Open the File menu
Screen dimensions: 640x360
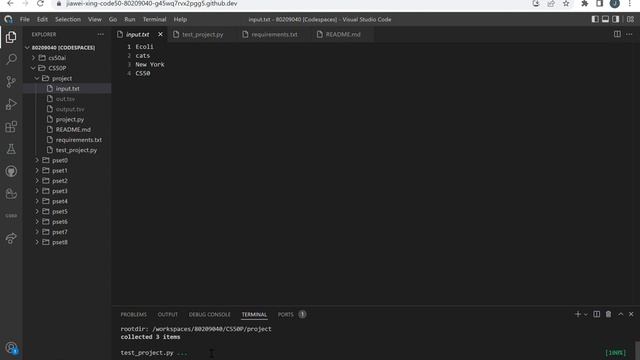[24, 19]
